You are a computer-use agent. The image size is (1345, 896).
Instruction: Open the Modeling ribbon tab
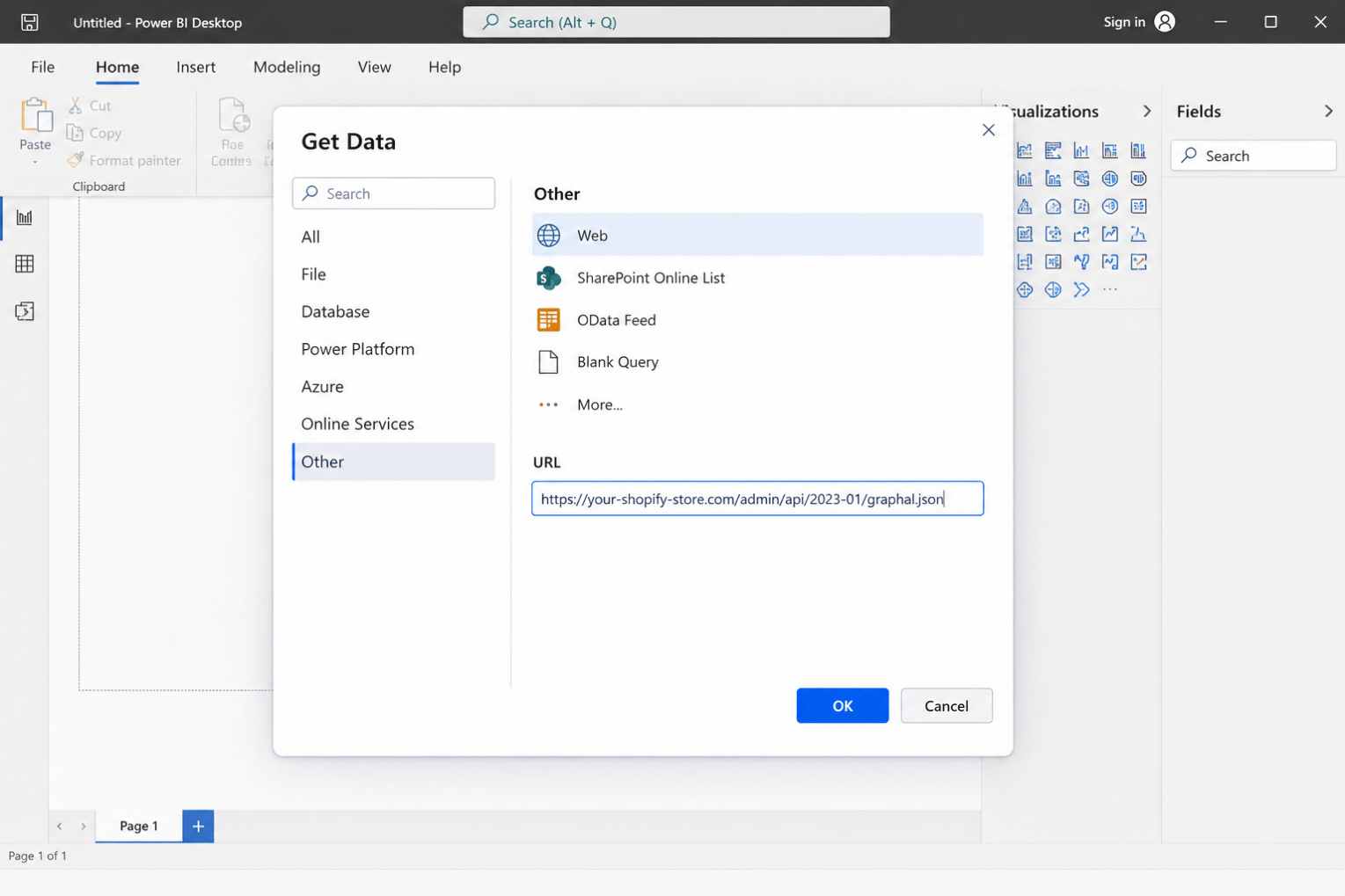tap(287, 67)
